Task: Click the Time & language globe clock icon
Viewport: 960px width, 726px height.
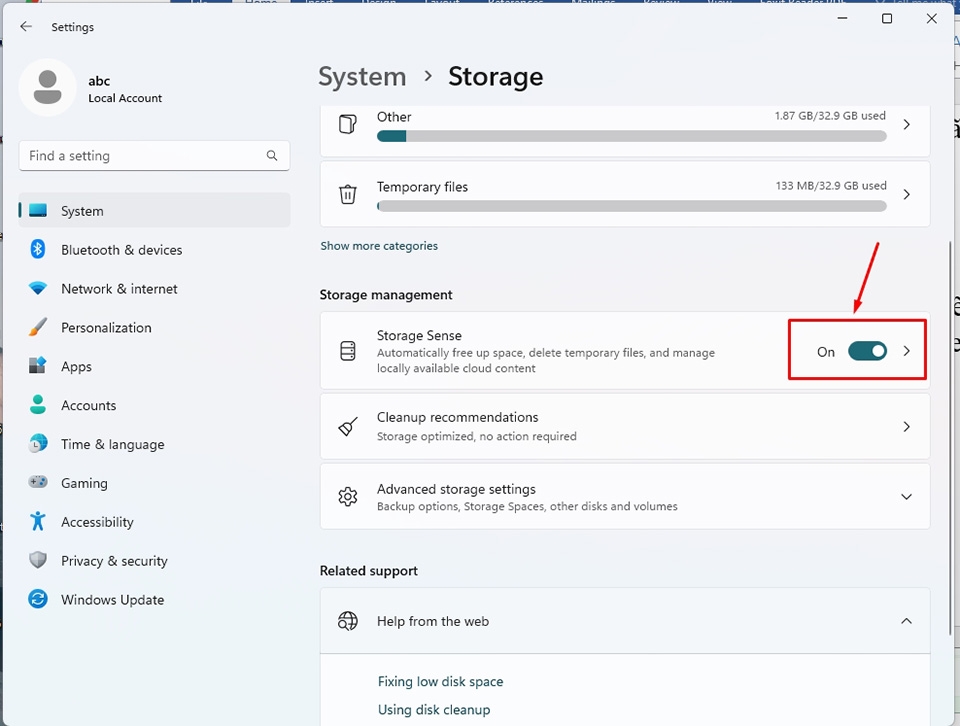Action: [x=38, y=444]
